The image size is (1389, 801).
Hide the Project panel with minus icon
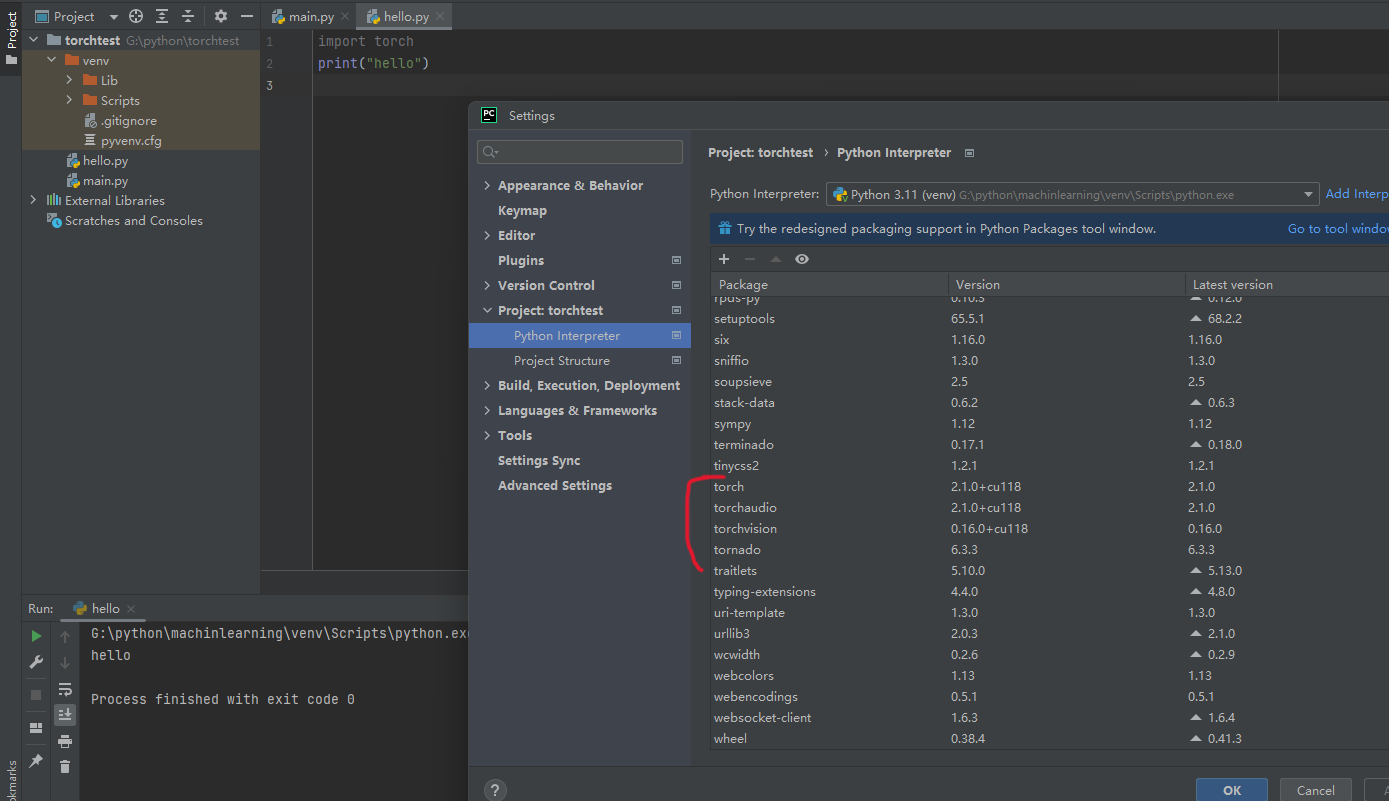tap(247, 16)
